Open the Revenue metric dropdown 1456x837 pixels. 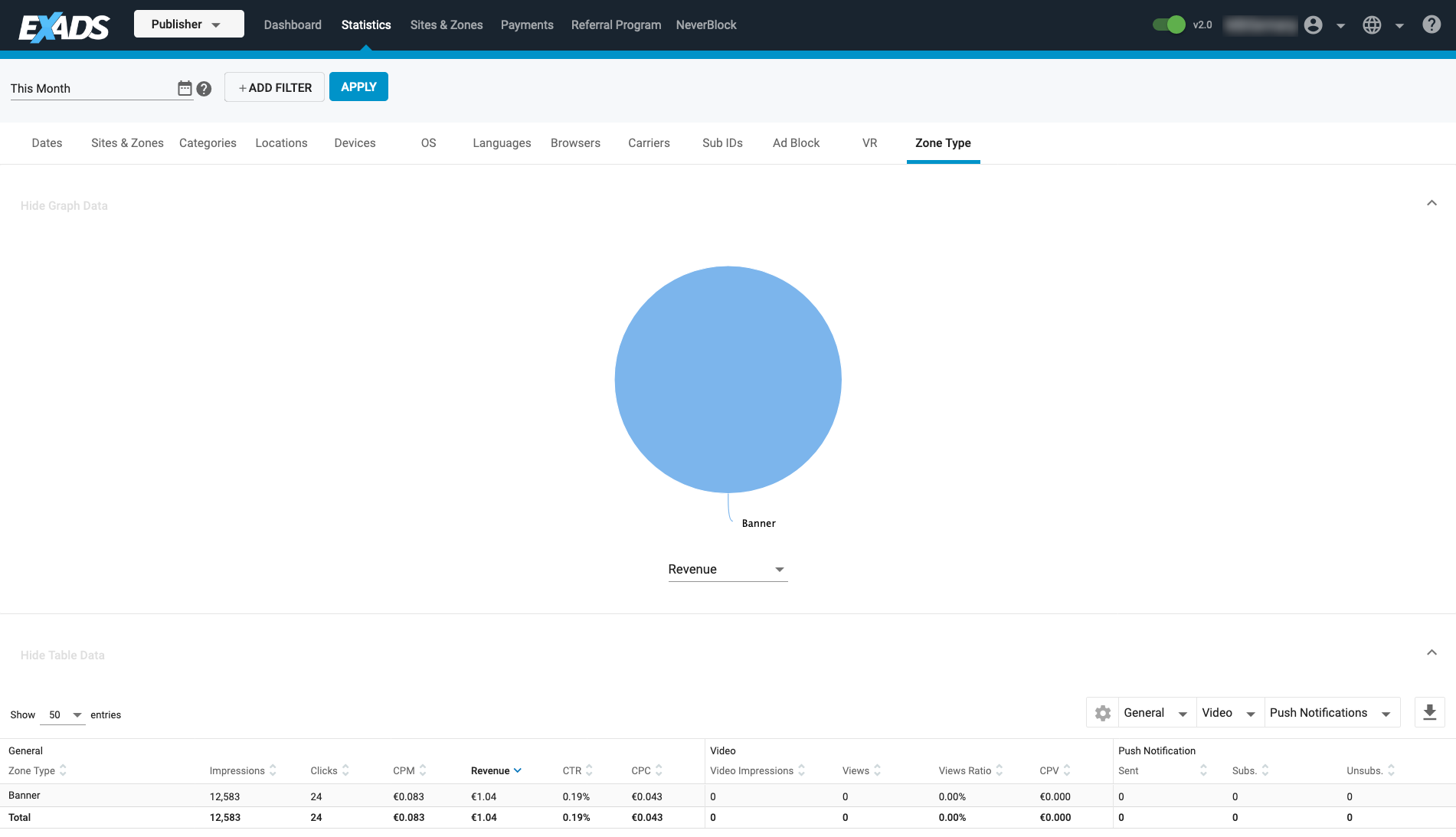tap(727, 569)
